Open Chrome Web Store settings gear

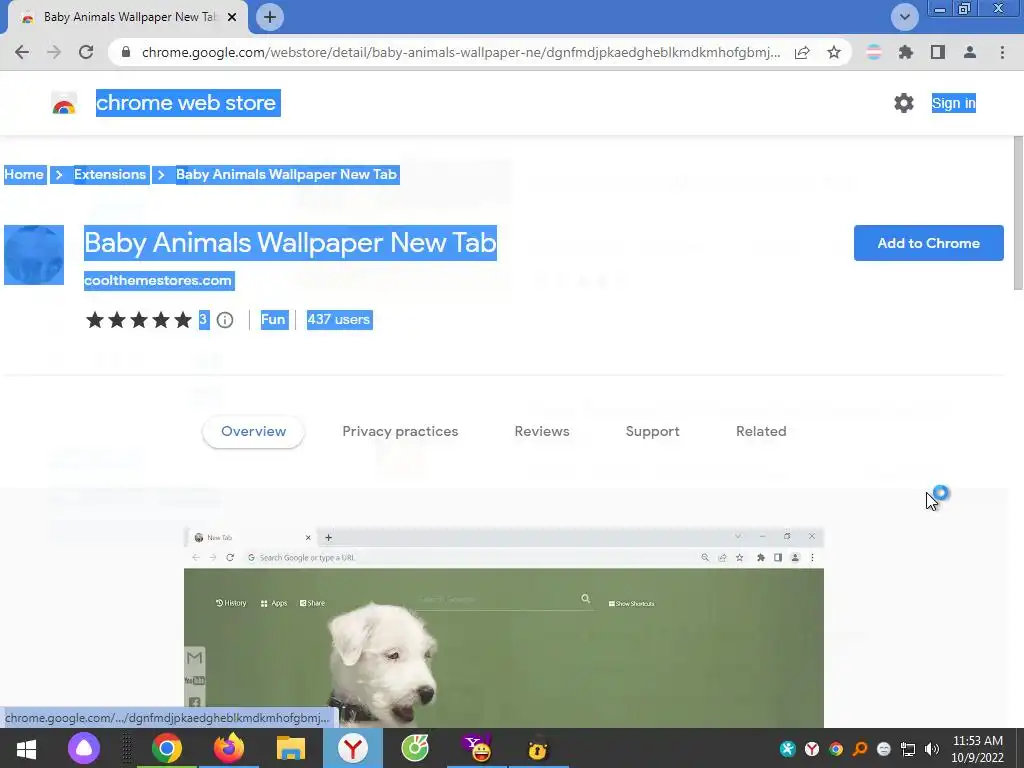point(904,103)
